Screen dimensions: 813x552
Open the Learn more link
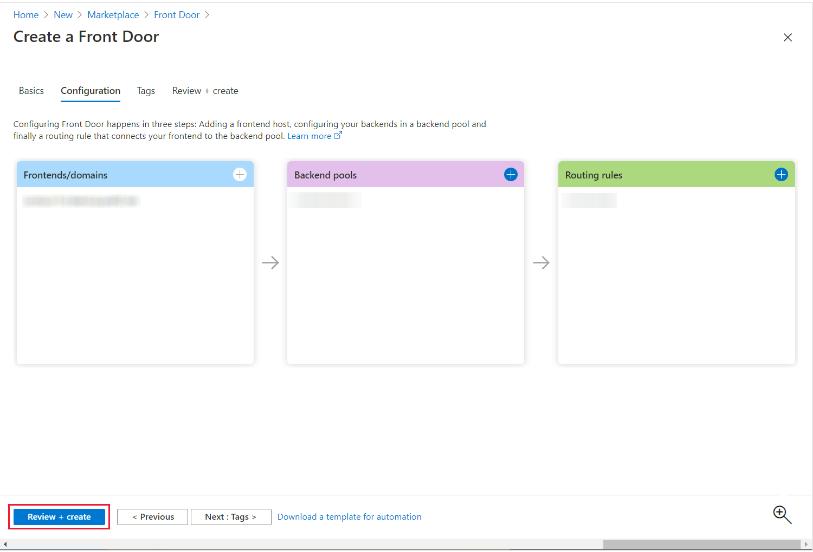(310, 136)
